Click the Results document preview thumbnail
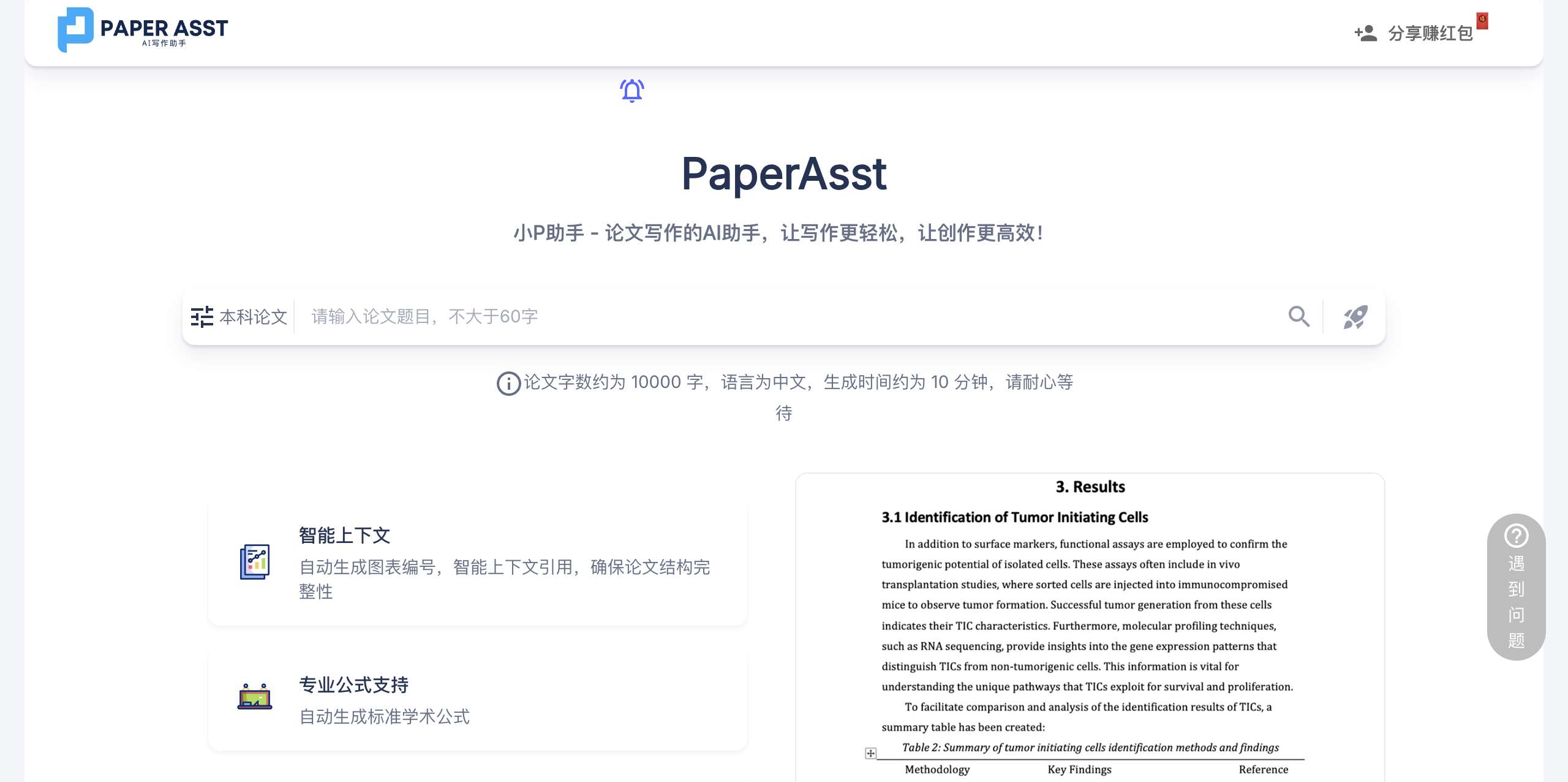The image size is (1568, 782). click(x=1090, y=628)
